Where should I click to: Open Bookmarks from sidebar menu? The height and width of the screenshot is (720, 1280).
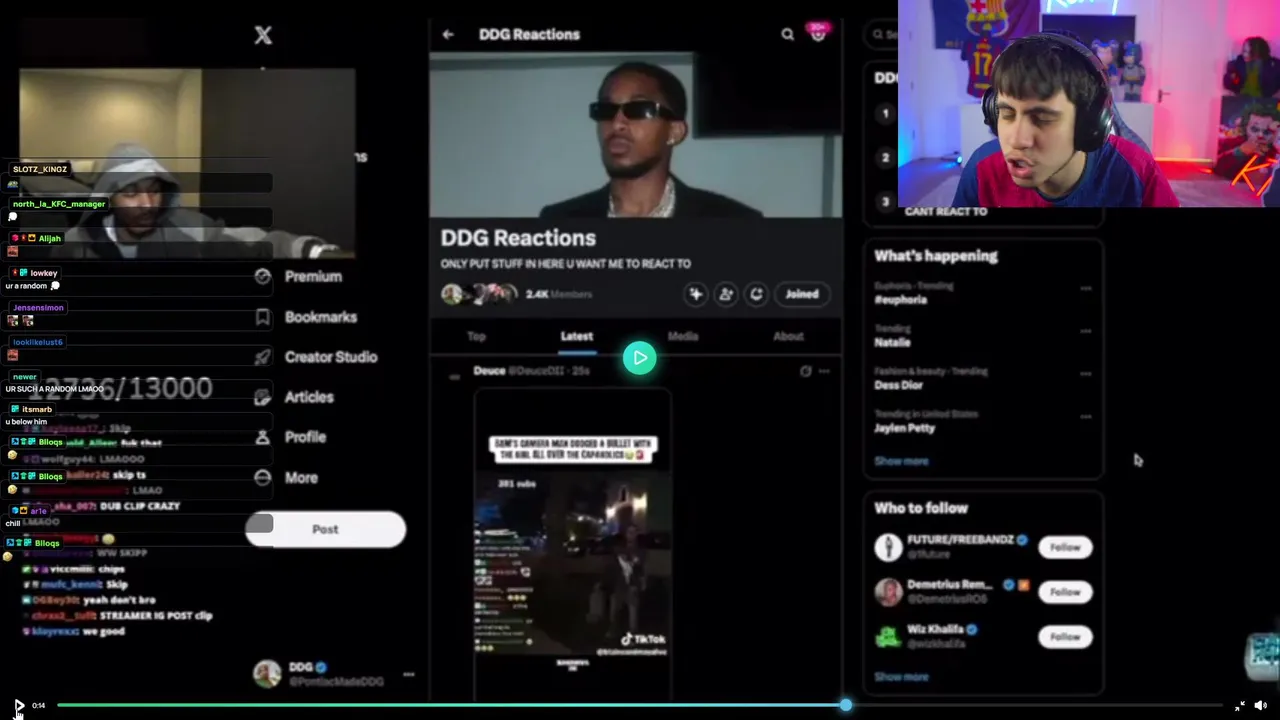320,317
